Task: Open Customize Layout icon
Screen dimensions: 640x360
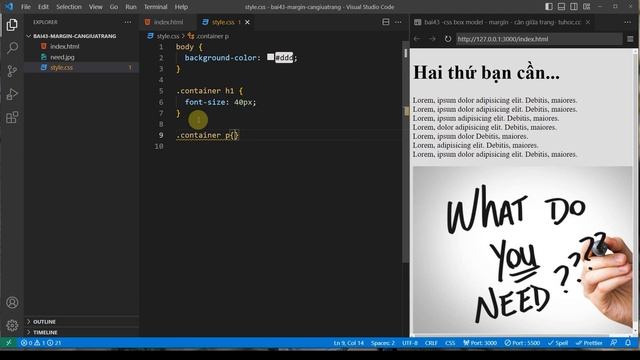Action: [x=587, y=7]
